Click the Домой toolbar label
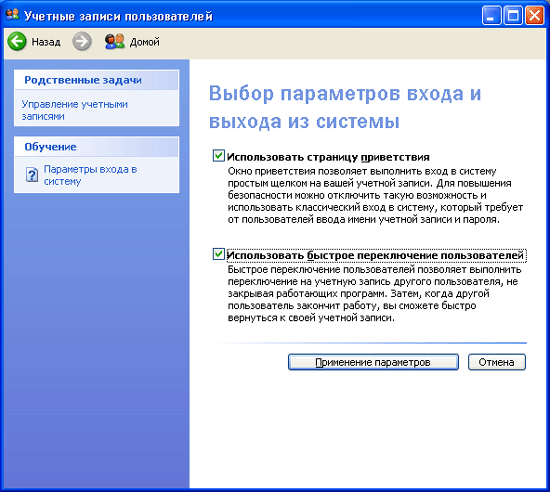Screen dimensions: 550x492 coord(145,42)
